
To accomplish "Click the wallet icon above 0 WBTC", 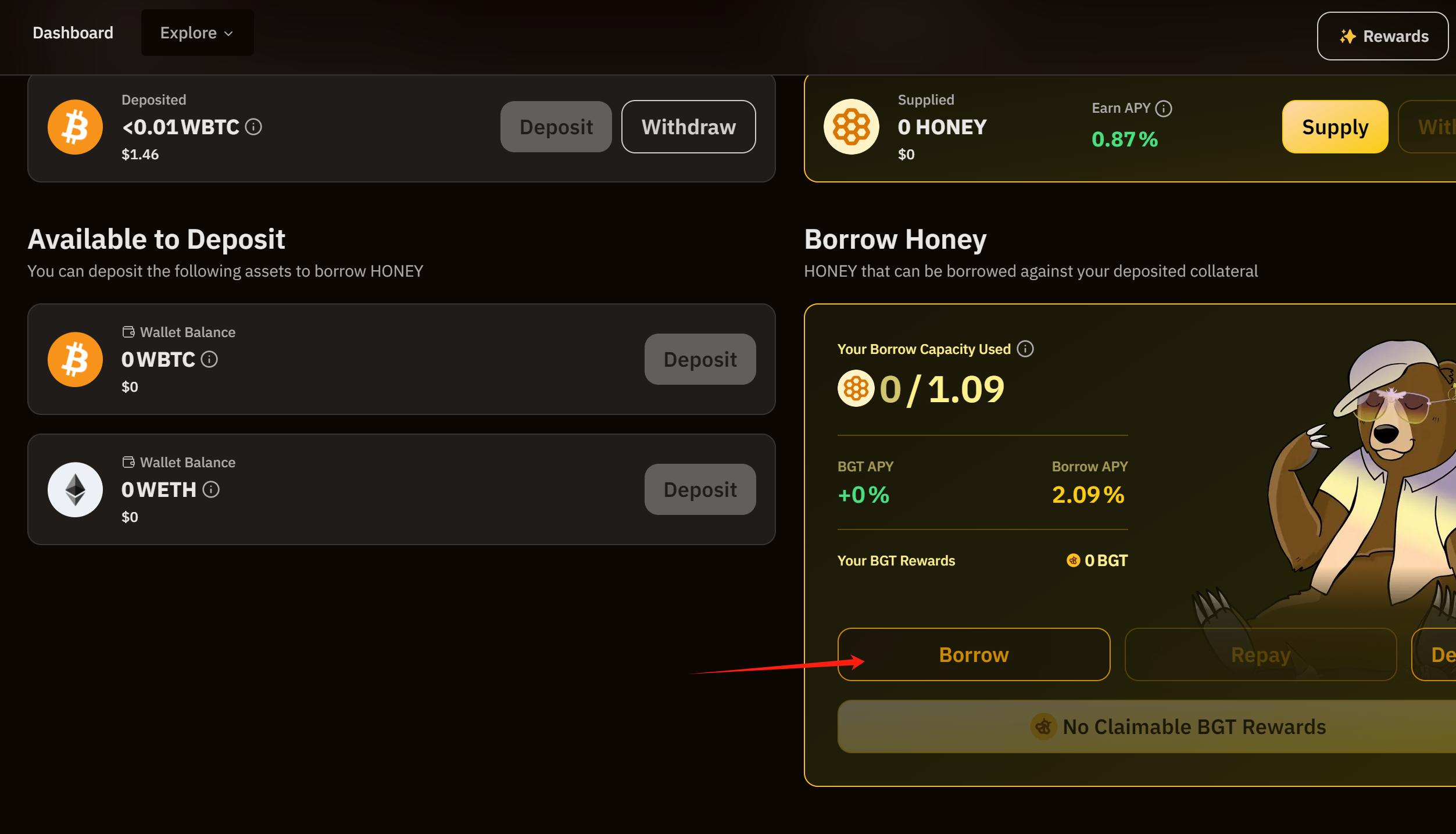I will (128, 332).
